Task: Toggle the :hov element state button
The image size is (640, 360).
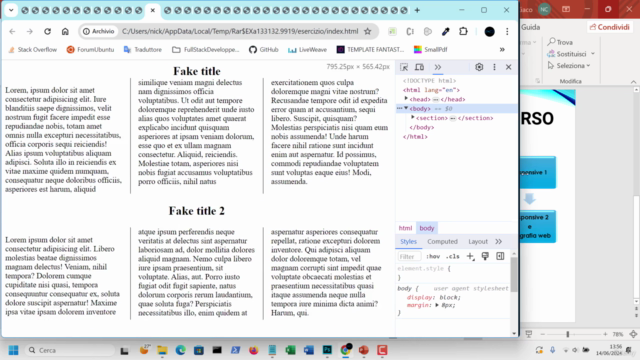Action: point(433,256)
